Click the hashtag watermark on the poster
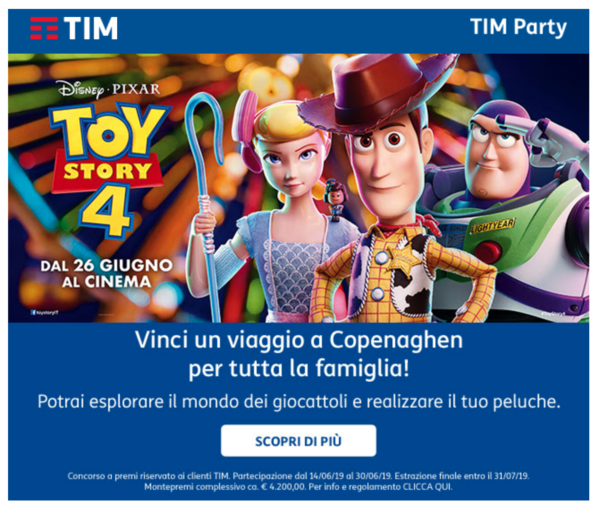Image resolution: width=600 pixels, height=513 pixels. 553,313
